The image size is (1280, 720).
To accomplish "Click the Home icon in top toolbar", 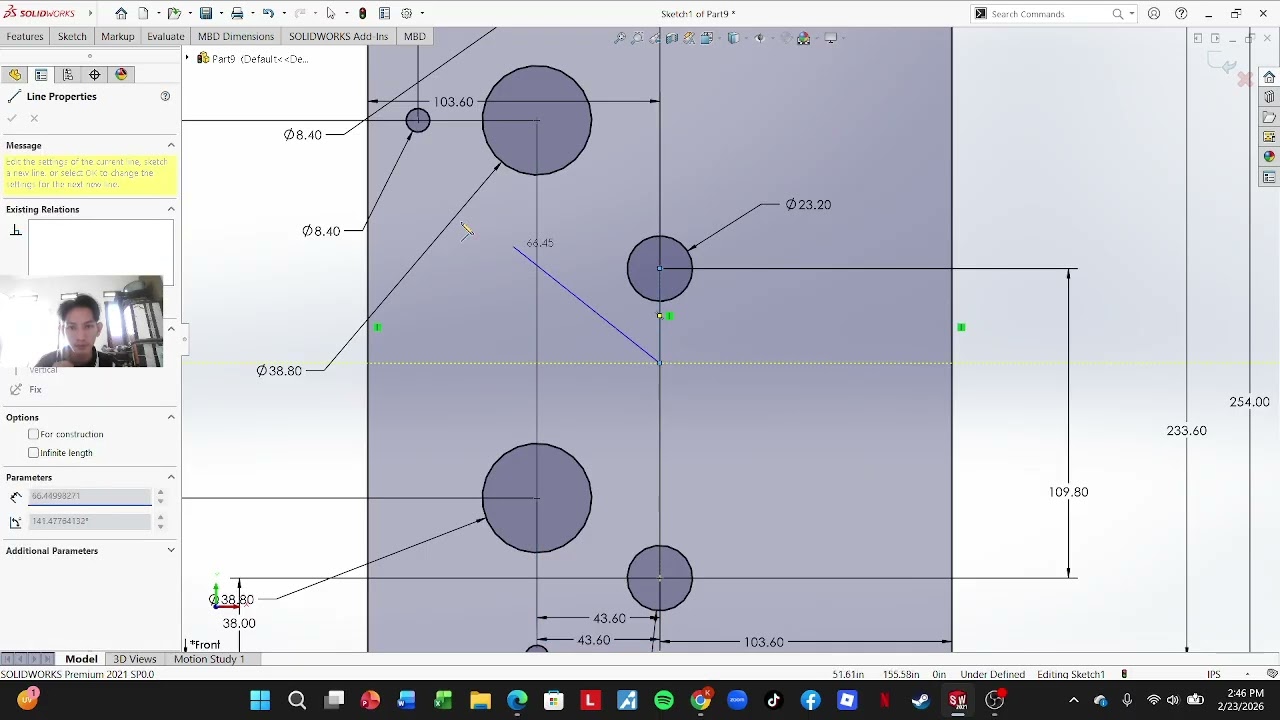I will pyautogui.click(x=121, y=14).
